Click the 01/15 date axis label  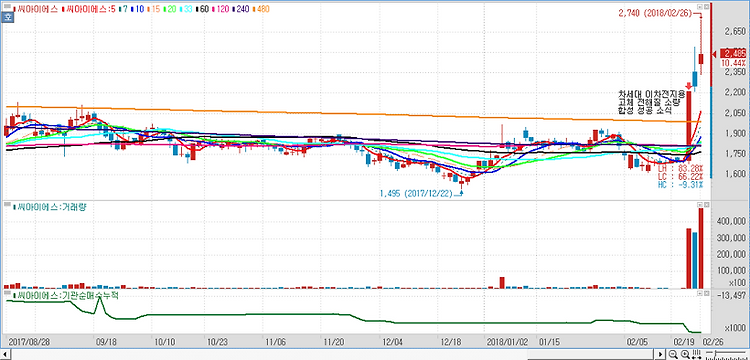tap(549, 342)
